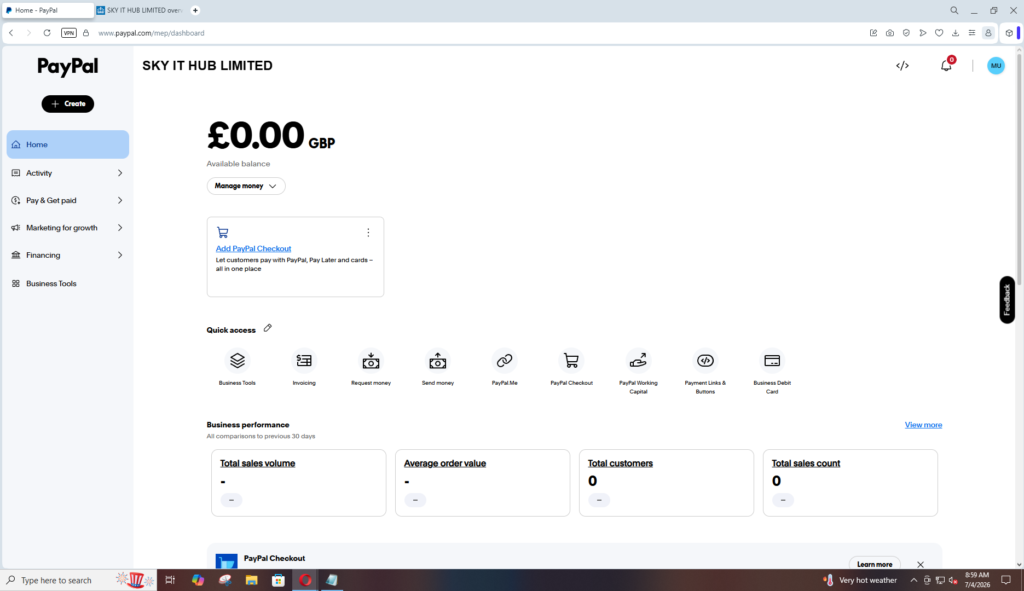Click the Windows search box
1024x591 pixels.
tap(78, 580)
